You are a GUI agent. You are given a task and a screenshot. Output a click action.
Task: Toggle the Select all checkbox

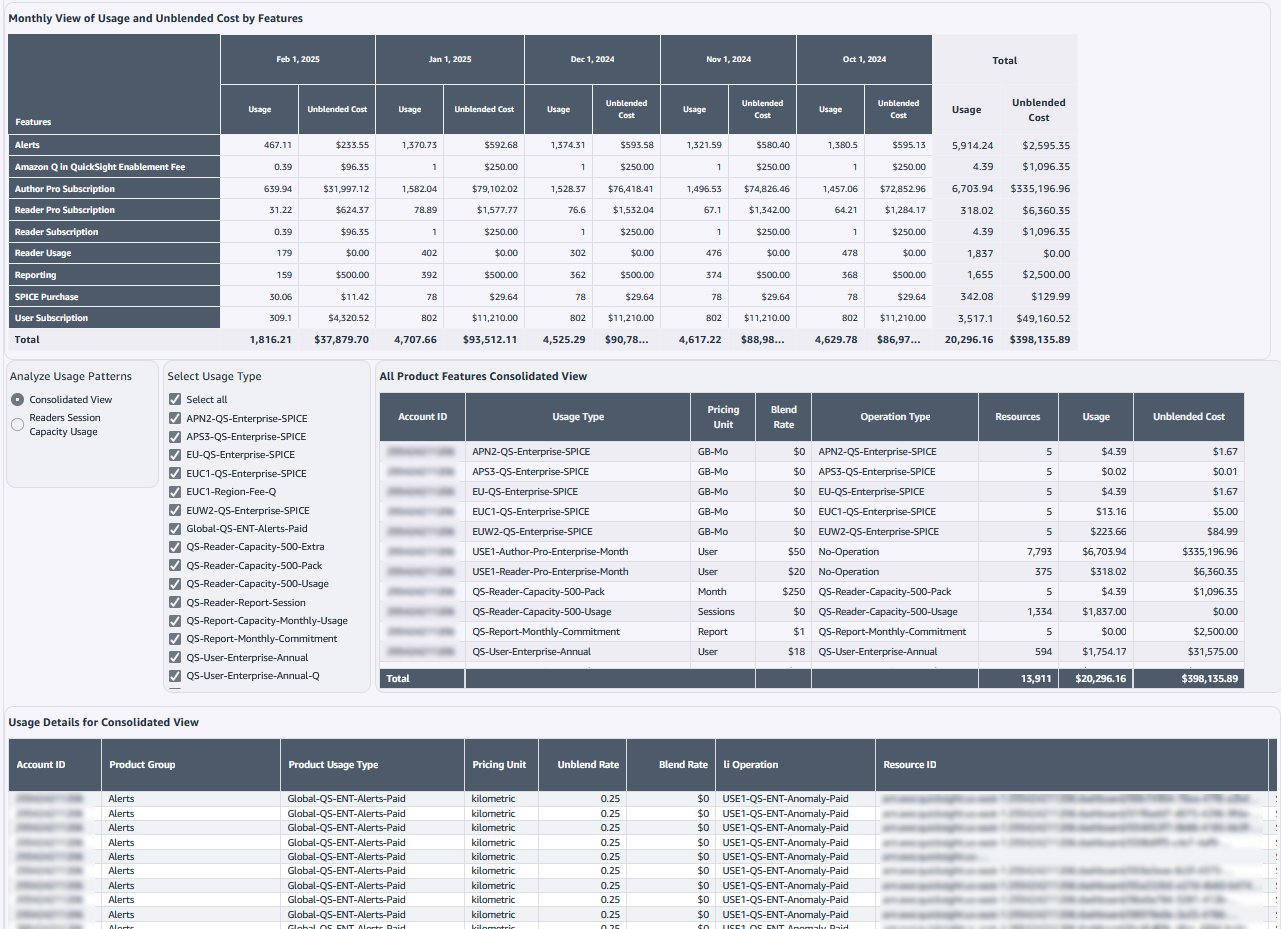(x=176, y=399)
